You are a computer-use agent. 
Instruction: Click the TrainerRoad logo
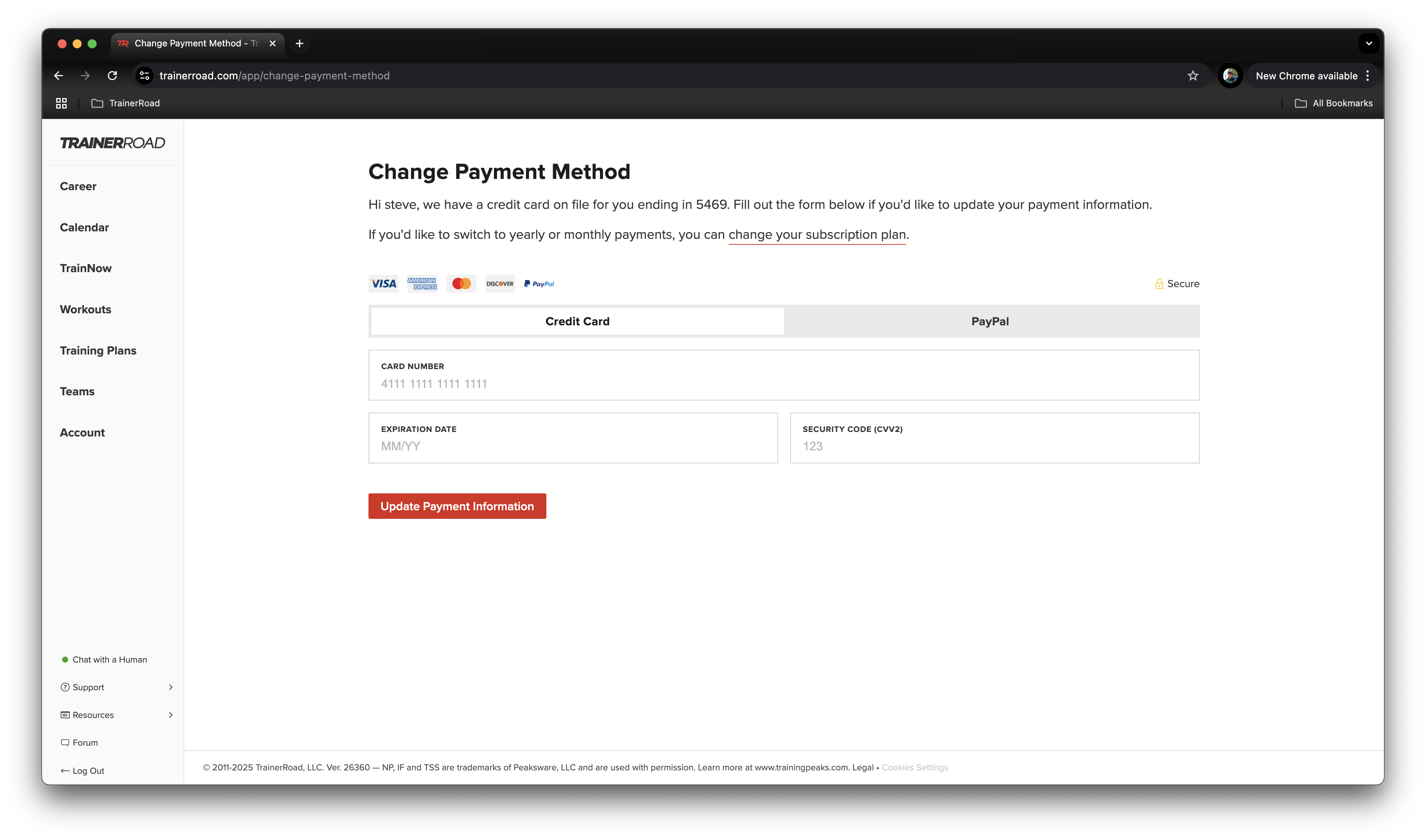coord(113,143)
